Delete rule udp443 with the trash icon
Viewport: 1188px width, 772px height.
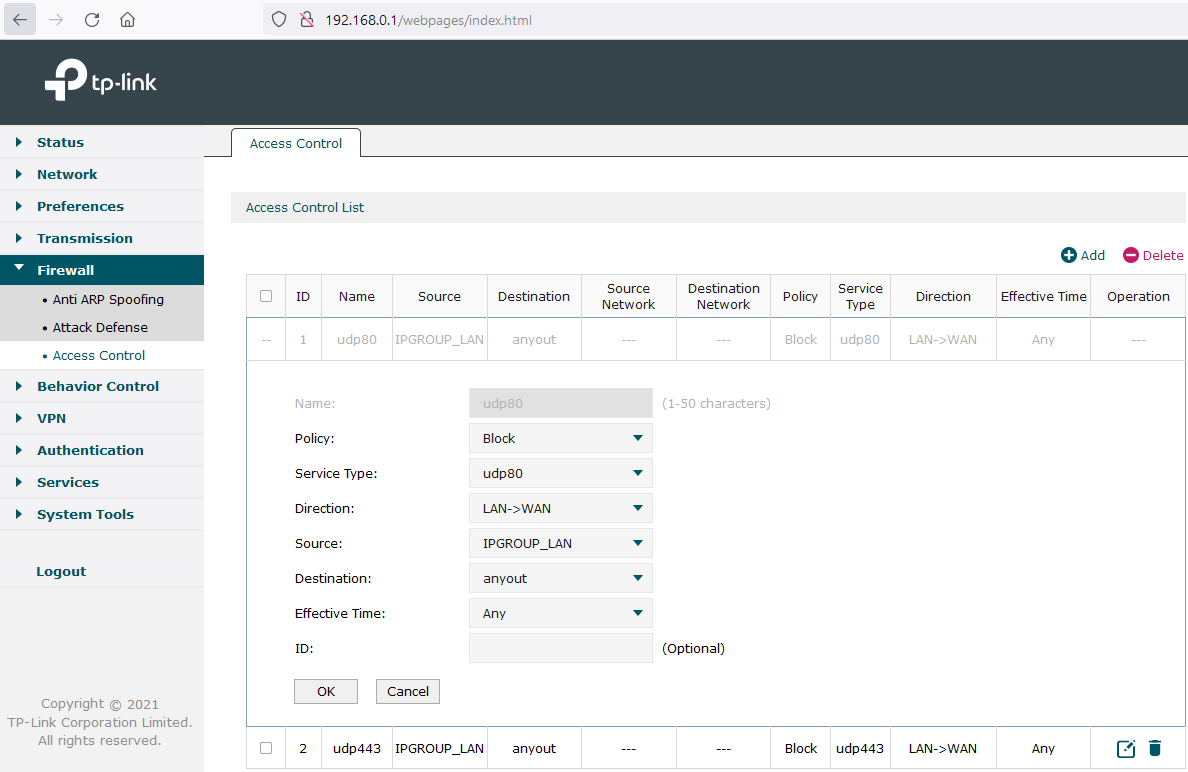click(x=1155, y=749)
